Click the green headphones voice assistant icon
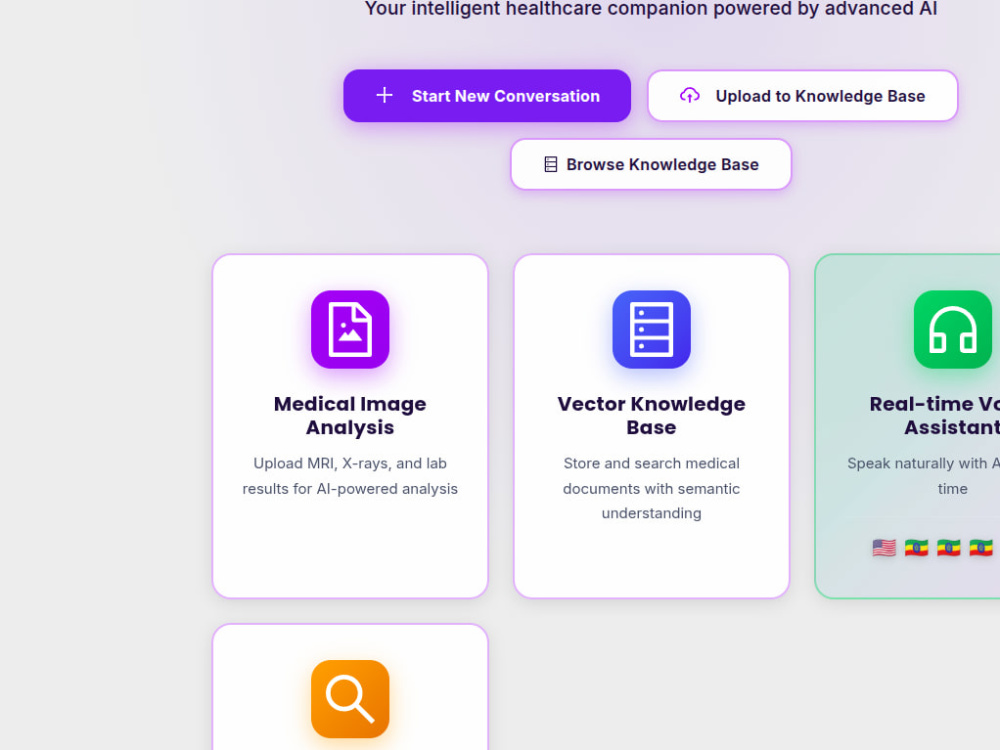The image size is (1000, 750). pos(952,329)
